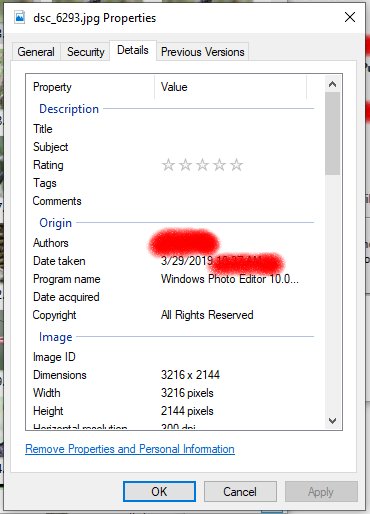This screenshot has width=370, height=514.
Task: Click Remove Properties and Personal Information link
Action: click(130, 449)
